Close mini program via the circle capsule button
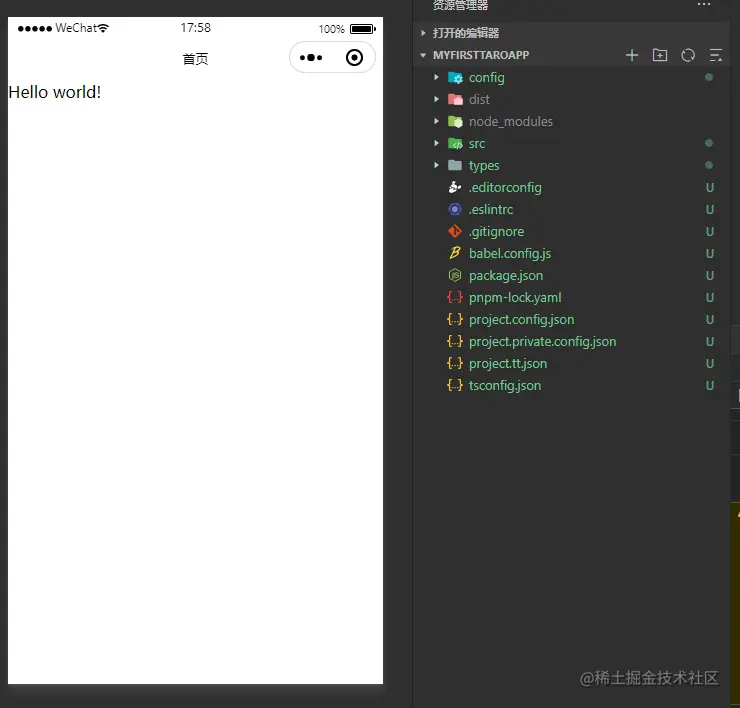Screen dimensions: 740x708 coord(354,58)
